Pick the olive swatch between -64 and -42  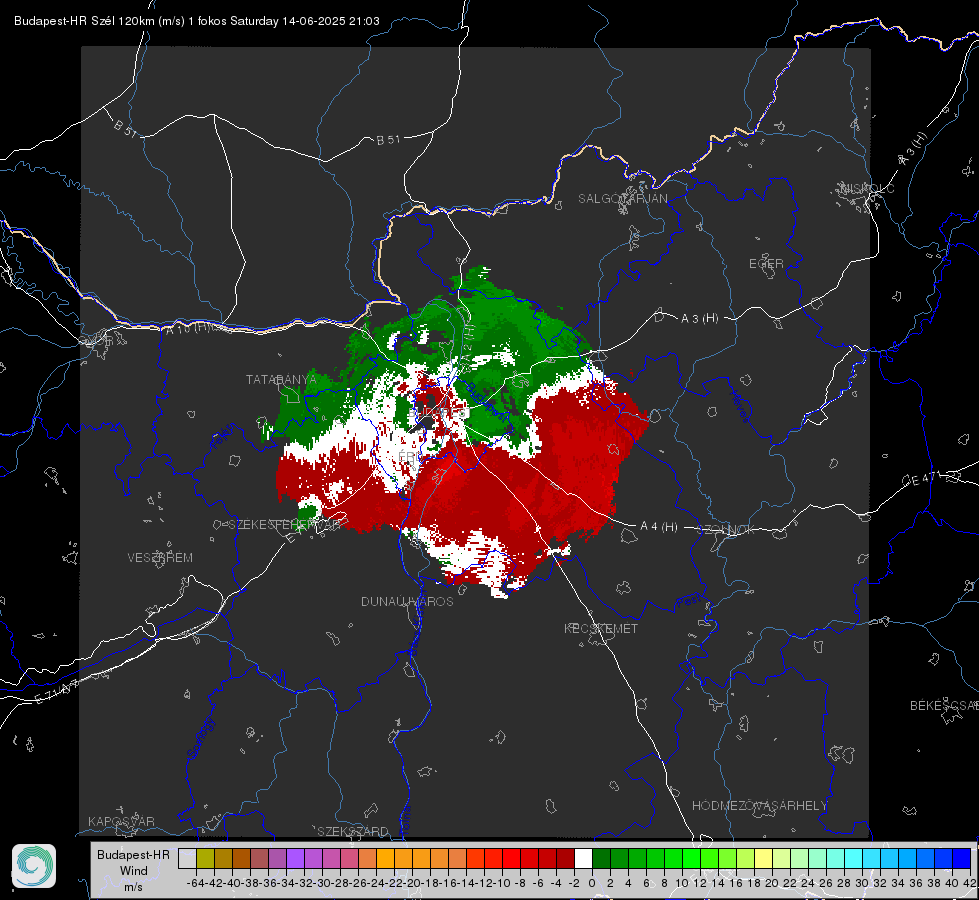coord(205,859)
